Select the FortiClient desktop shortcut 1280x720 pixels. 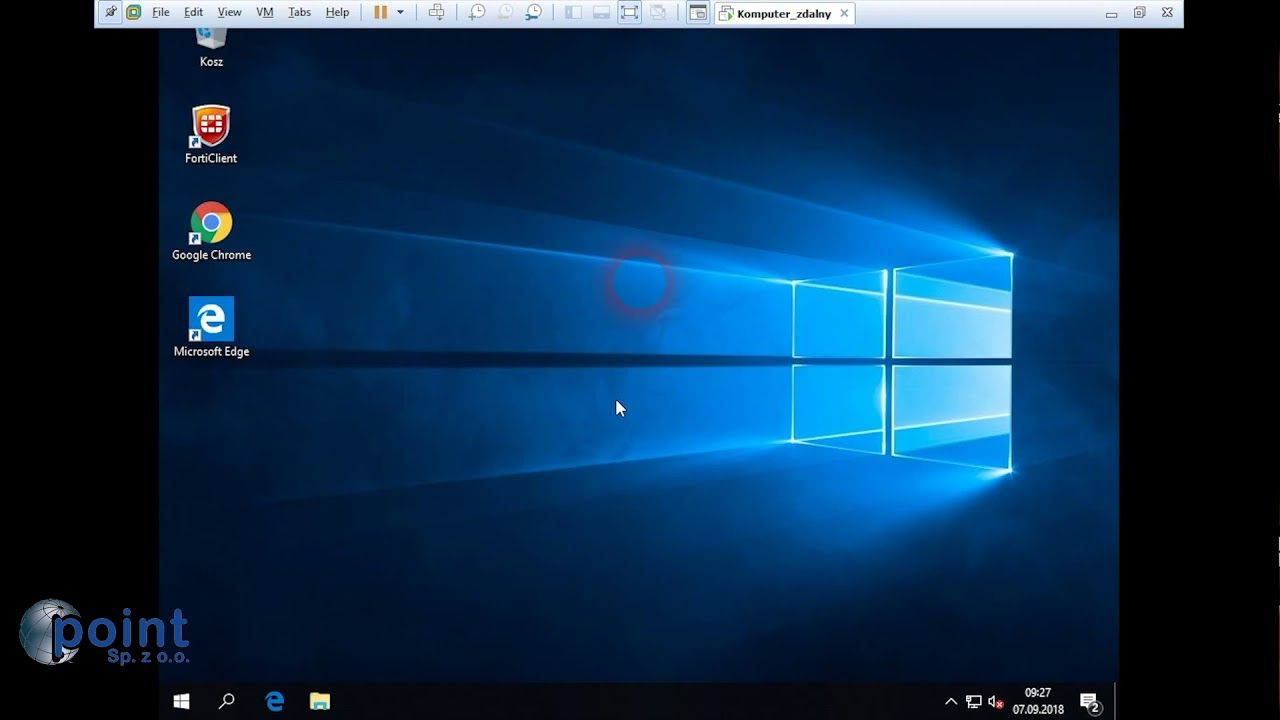[211, 135]
